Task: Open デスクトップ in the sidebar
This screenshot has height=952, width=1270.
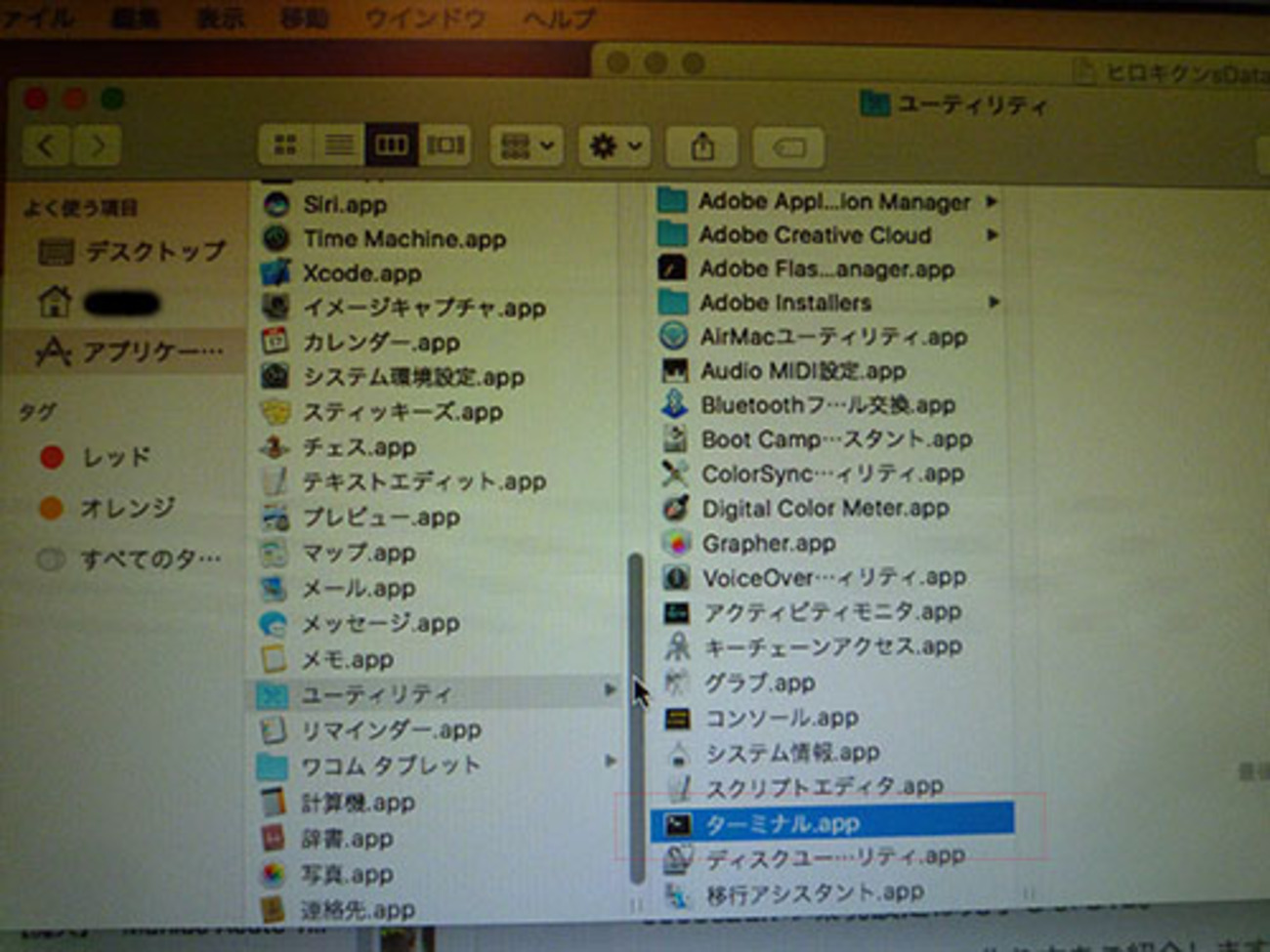Action: tap(132, 252)
